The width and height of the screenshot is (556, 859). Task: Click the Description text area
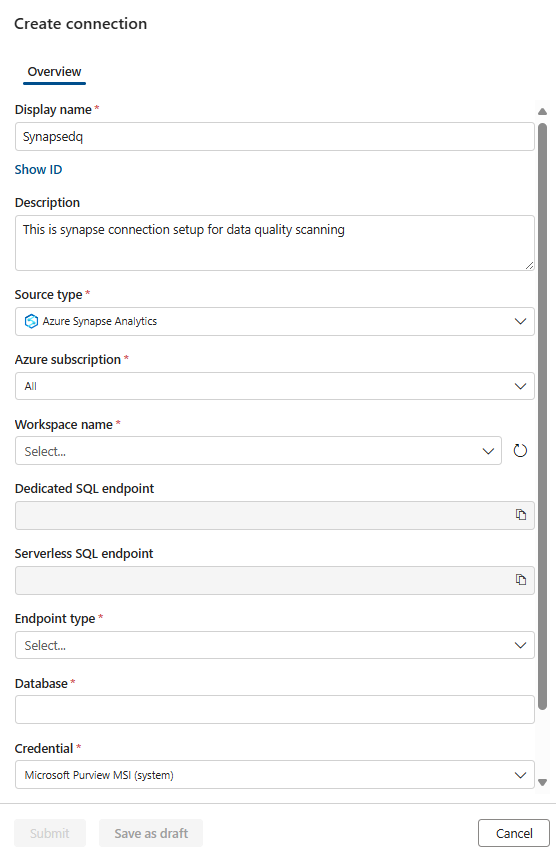tap(274, 243)
